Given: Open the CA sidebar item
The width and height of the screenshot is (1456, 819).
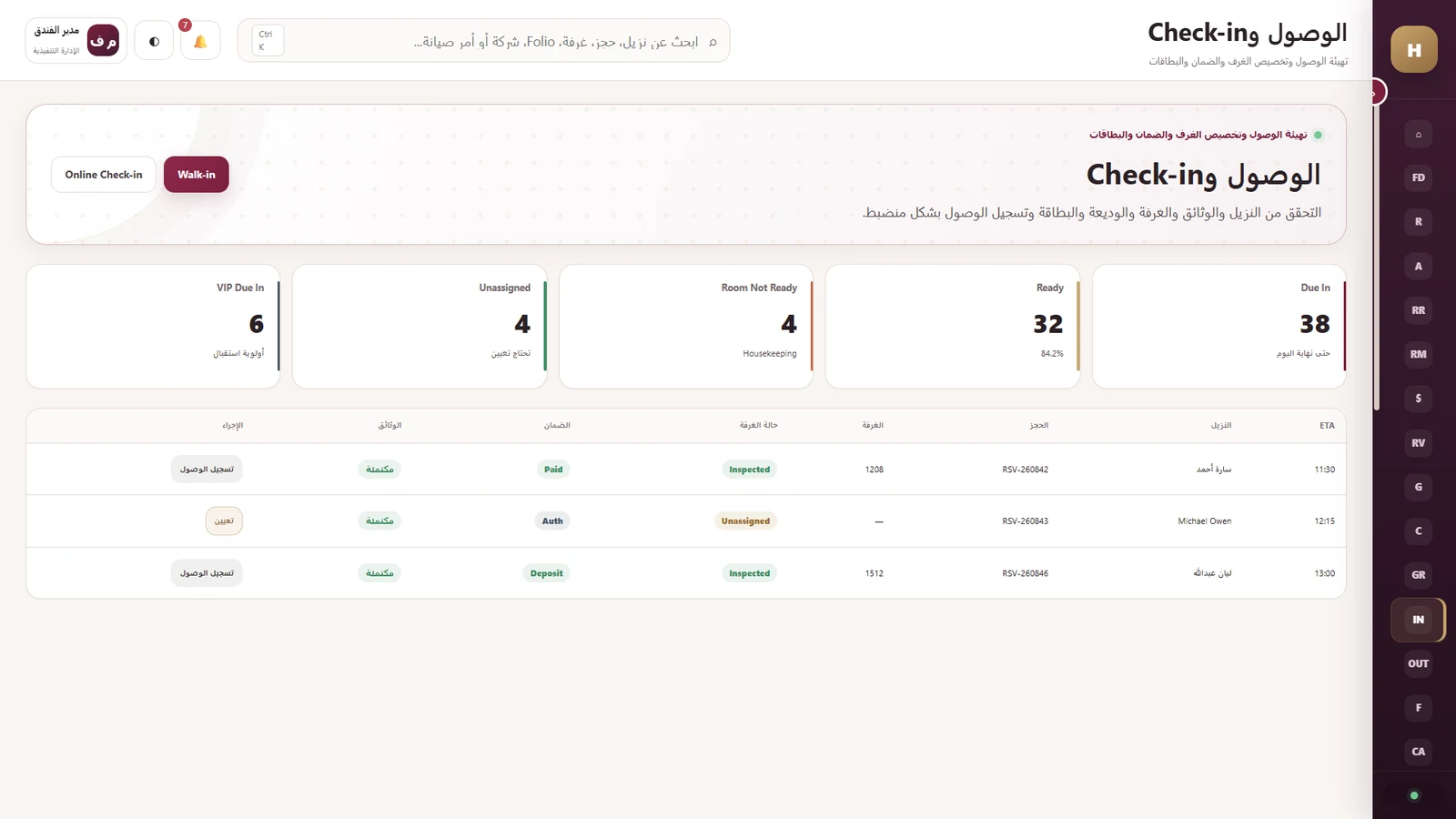Looking at the screenshot, I should click(x=1418, y=752).
